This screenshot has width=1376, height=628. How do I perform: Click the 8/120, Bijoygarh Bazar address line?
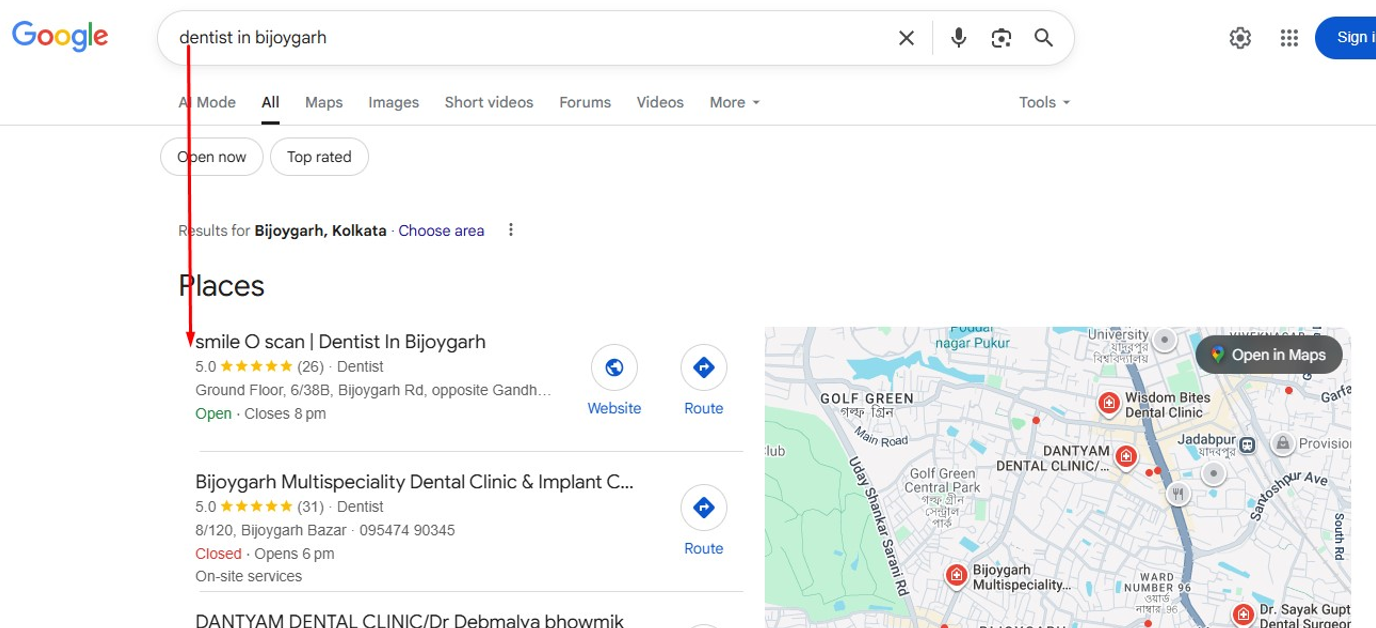[271, 530]
